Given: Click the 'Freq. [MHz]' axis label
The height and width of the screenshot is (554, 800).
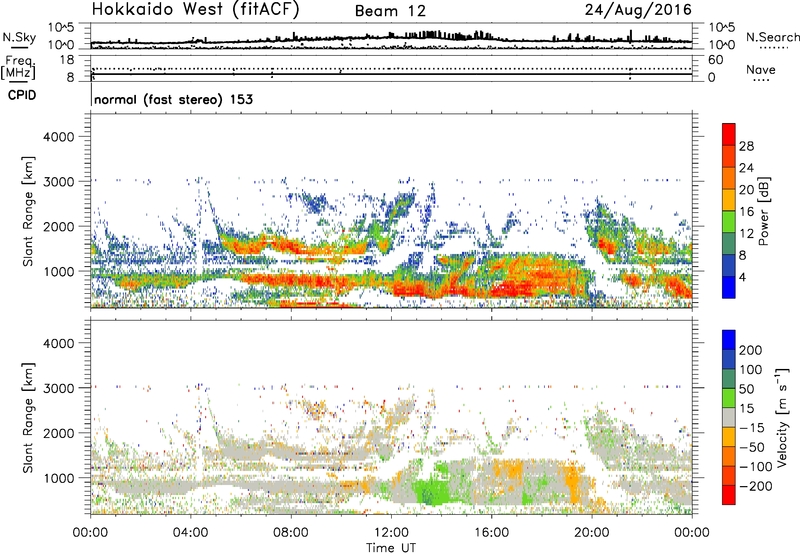Looking at the screenshot, I should pos(19,68).
